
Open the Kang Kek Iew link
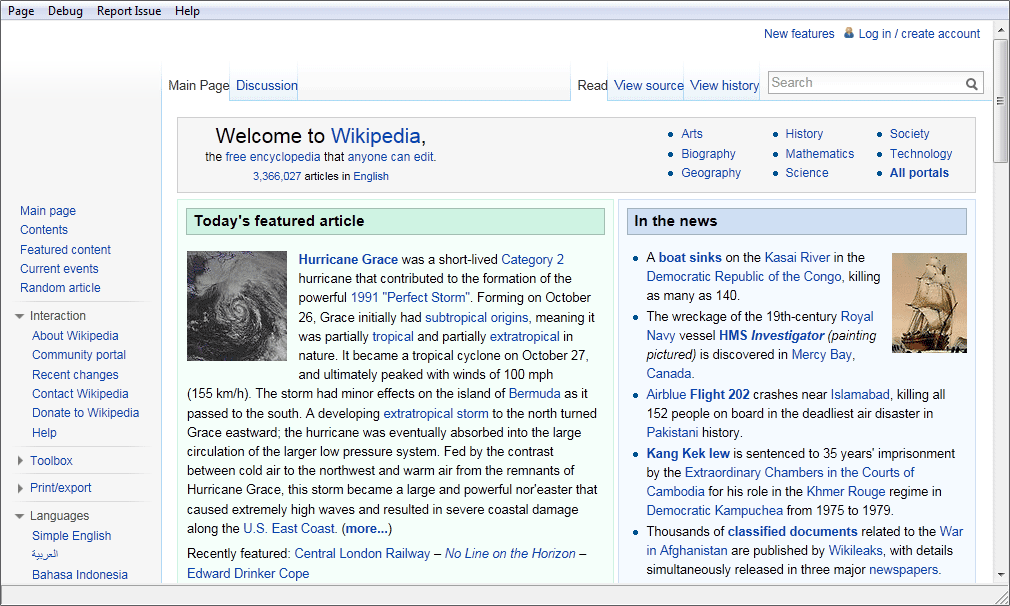tap(688, 454)
